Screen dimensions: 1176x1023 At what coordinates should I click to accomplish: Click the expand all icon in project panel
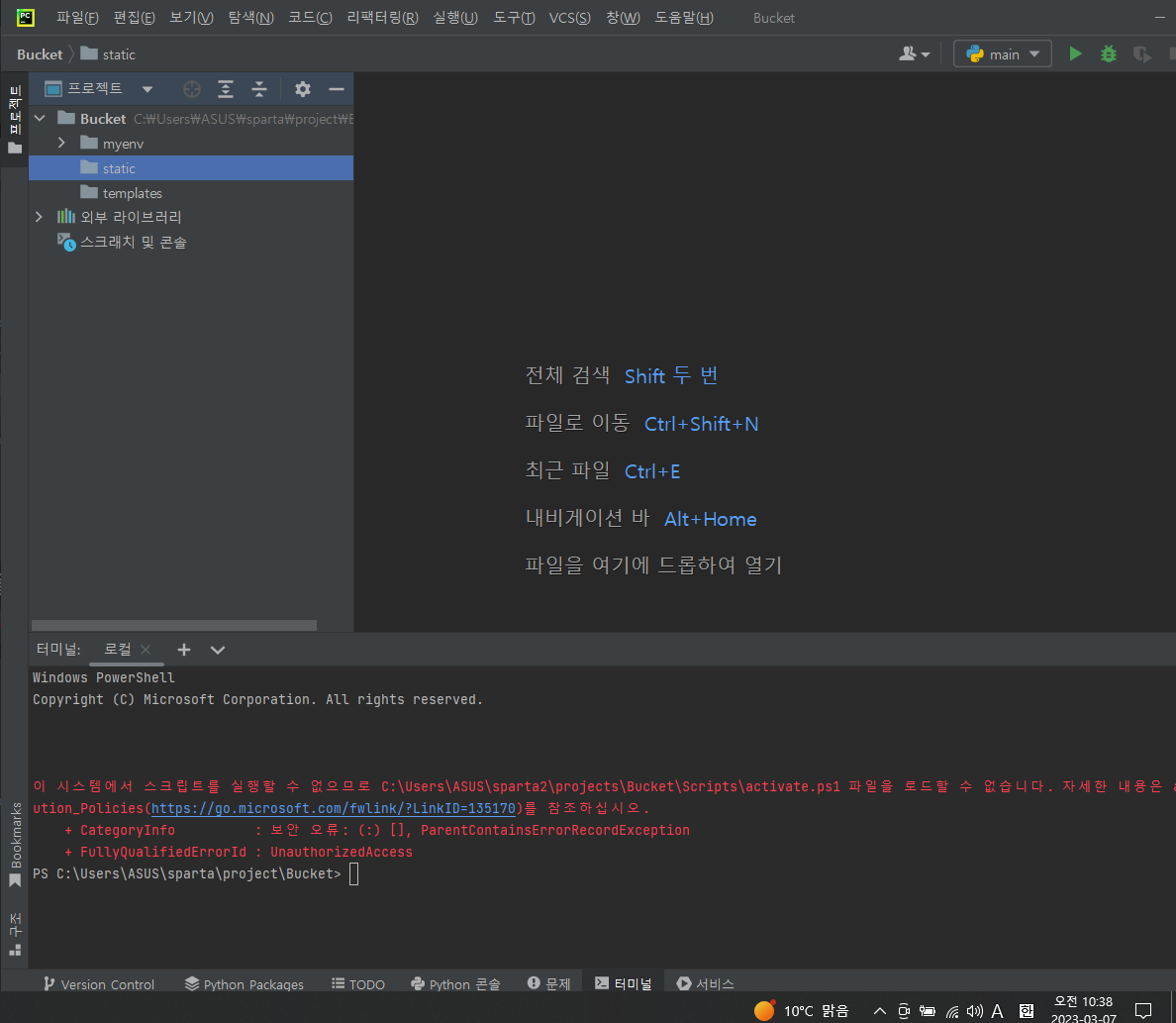coord(226,89)
